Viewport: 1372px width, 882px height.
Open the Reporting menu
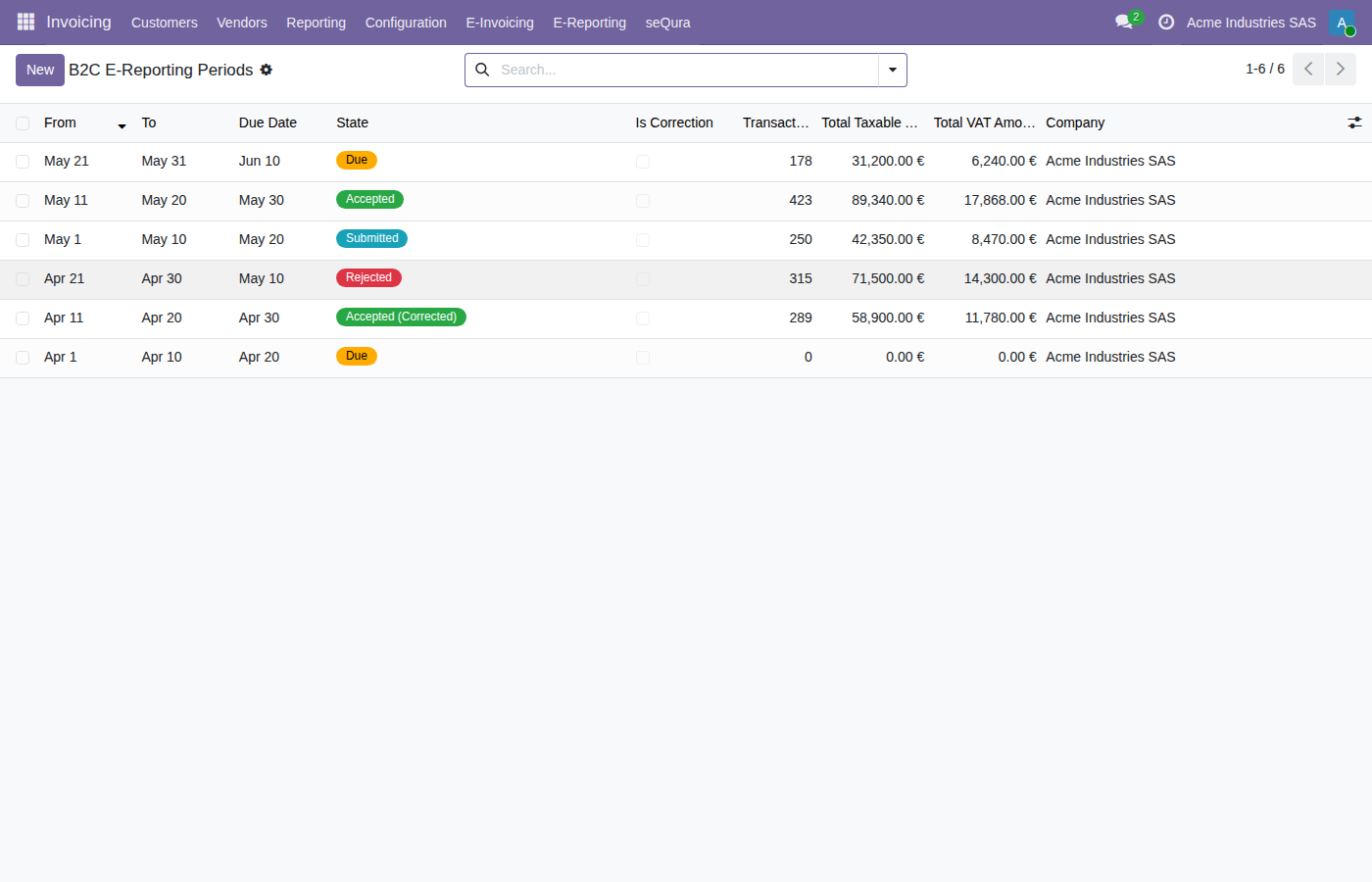click(316, 23)
